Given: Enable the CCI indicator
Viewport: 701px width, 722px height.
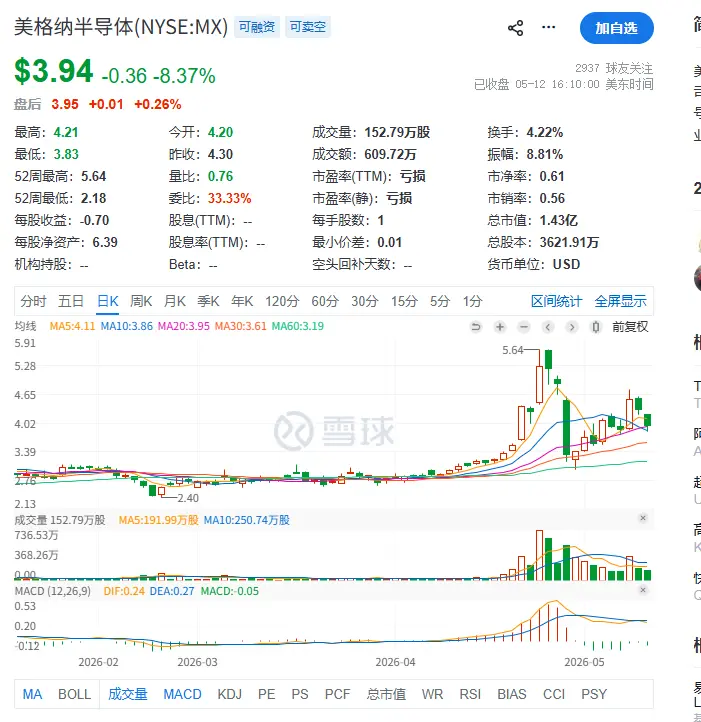Looking at the screenshot, I should 554,694.
